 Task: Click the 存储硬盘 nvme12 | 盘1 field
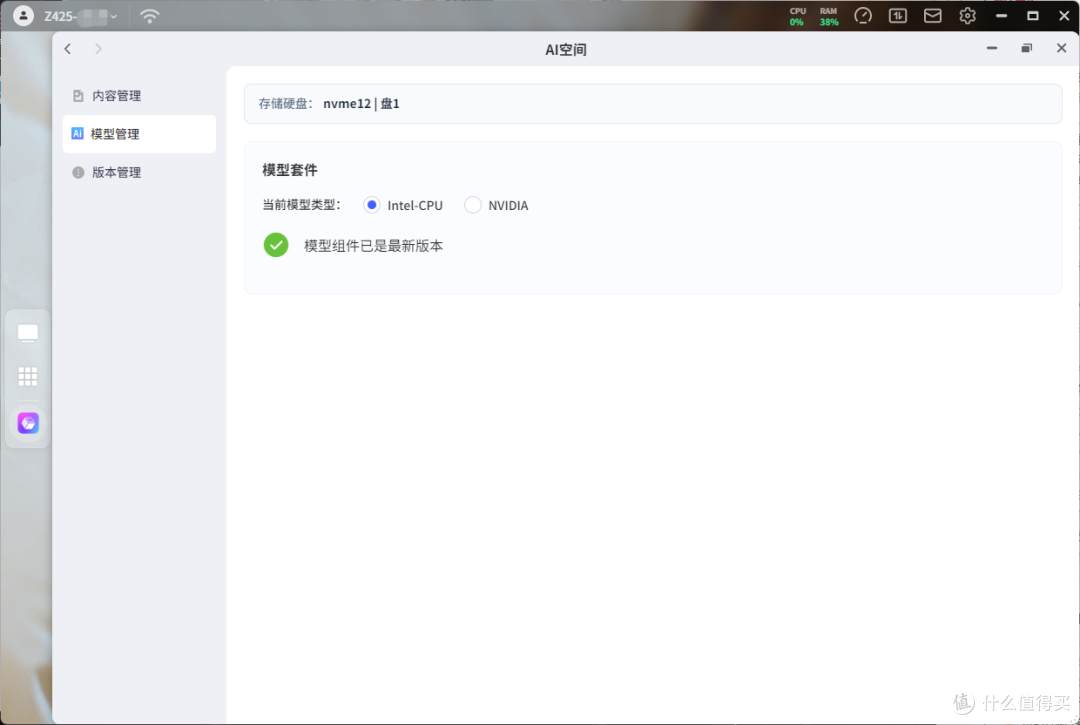pos(653,104)
